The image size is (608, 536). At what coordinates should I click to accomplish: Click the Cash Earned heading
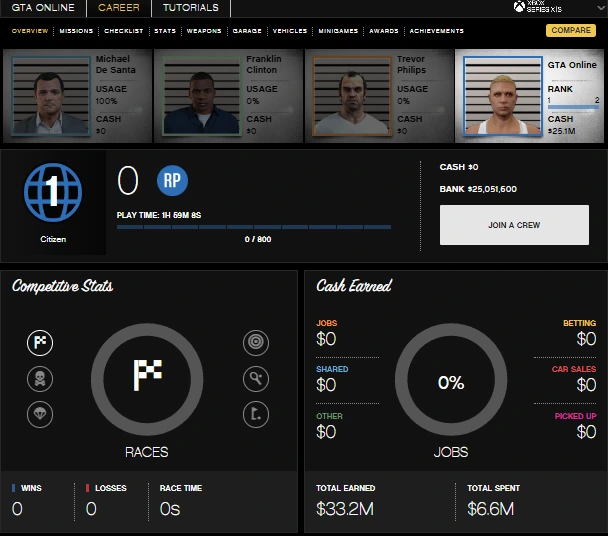[x=354, y=286]
